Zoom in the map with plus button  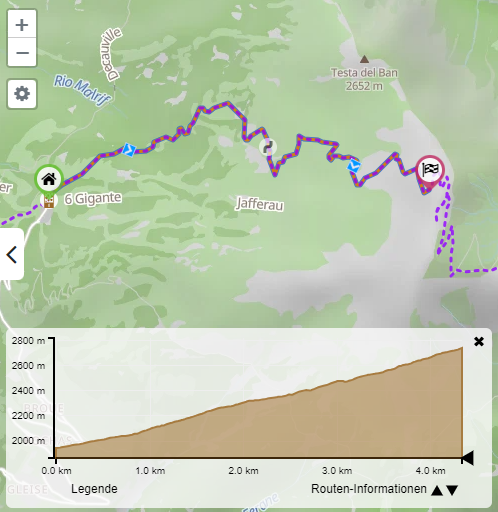(22, 25)
